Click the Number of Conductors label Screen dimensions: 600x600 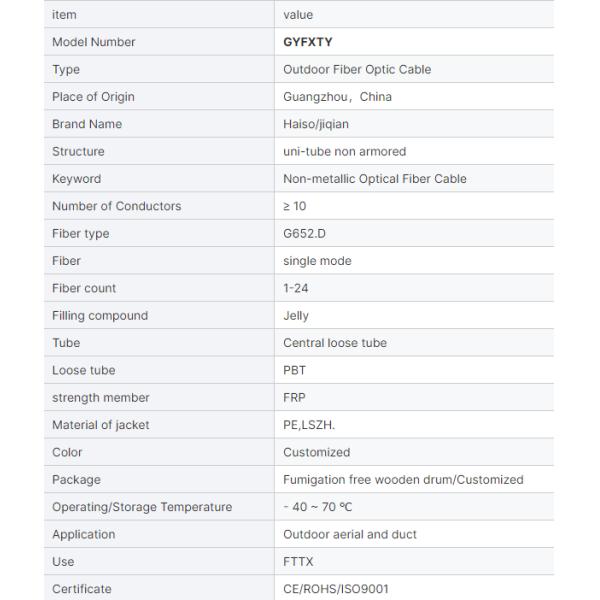coord(116,206)
